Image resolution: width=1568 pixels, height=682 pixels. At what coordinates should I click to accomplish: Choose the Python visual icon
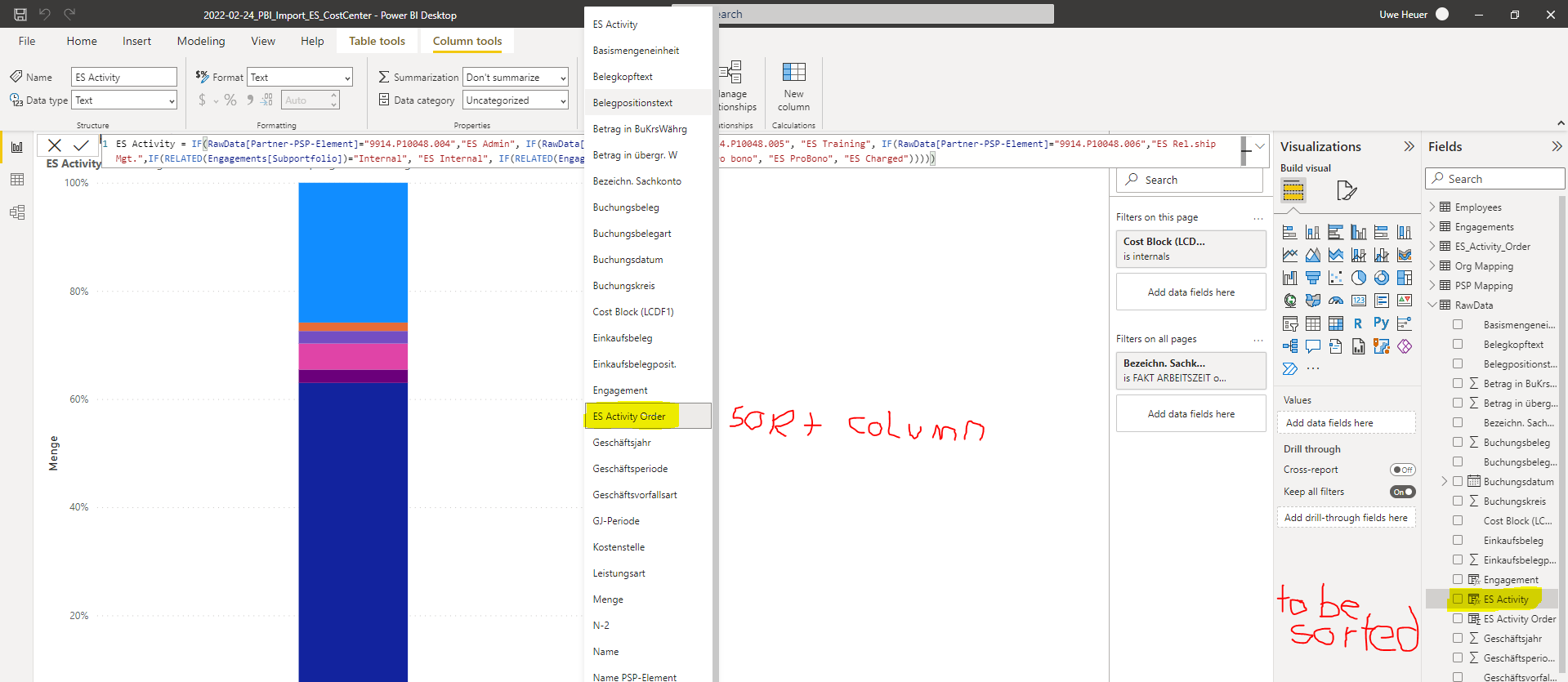1381,323
